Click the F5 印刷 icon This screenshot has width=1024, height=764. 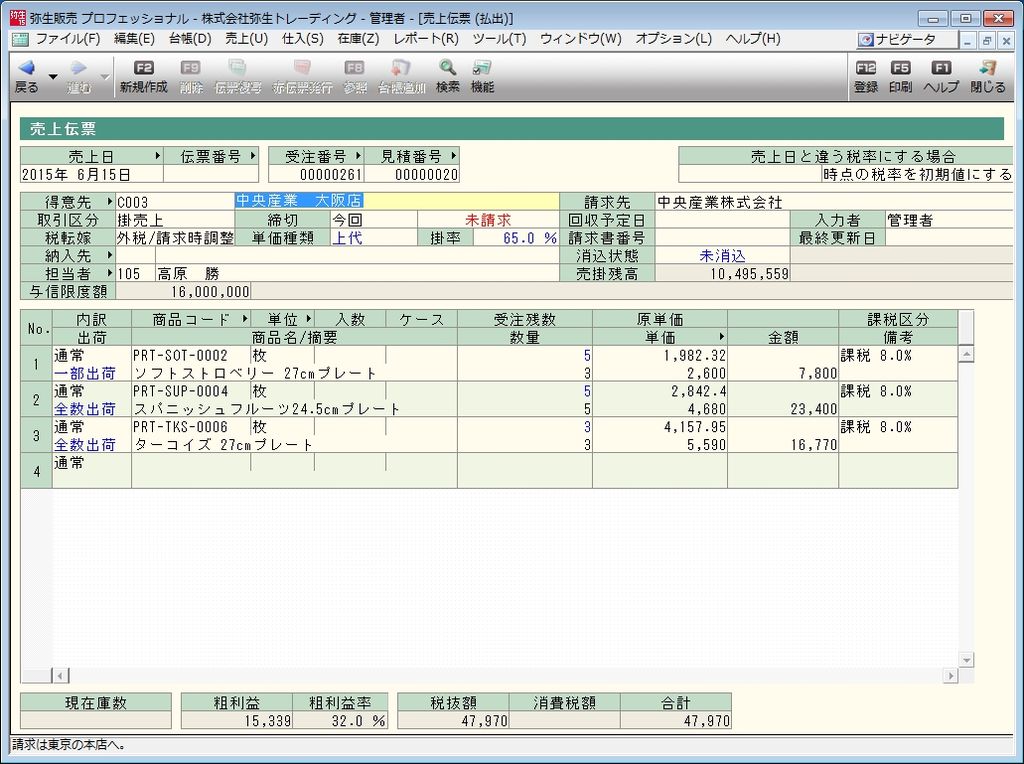(901, 68)
